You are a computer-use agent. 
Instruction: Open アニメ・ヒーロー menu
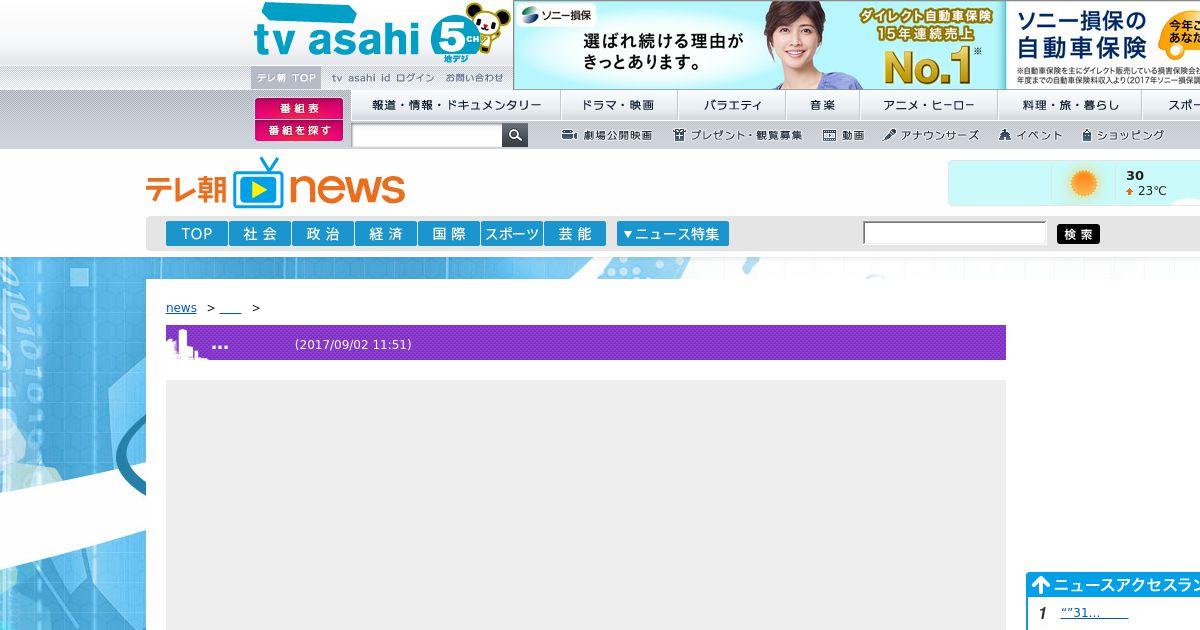pyautogui.click(x=929, y=105)
